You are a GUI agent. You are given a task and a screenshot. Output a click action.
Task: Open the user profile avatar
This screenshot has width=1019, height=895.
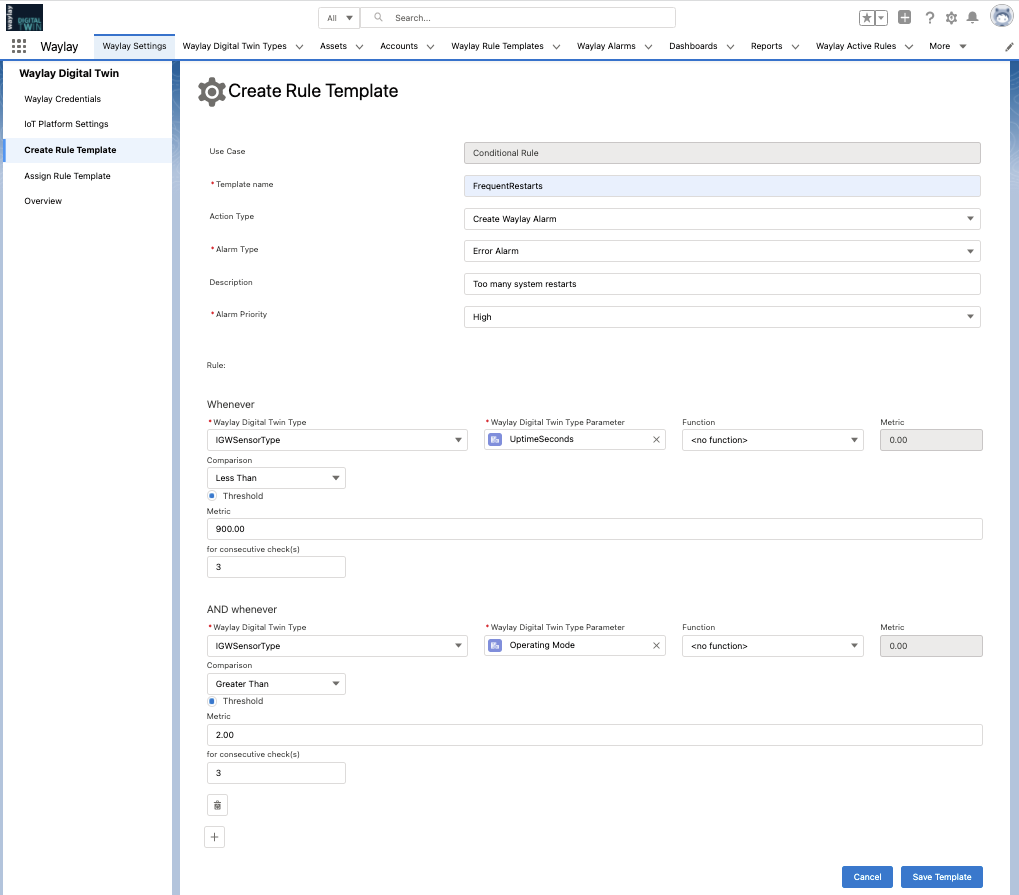click(x=1001, y=16)
